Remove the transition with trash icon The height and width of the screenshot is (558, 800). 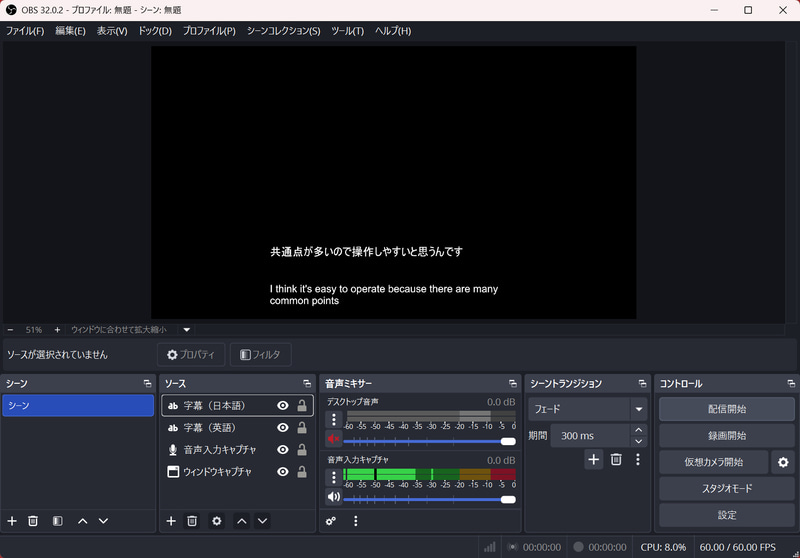coord(616,460)
